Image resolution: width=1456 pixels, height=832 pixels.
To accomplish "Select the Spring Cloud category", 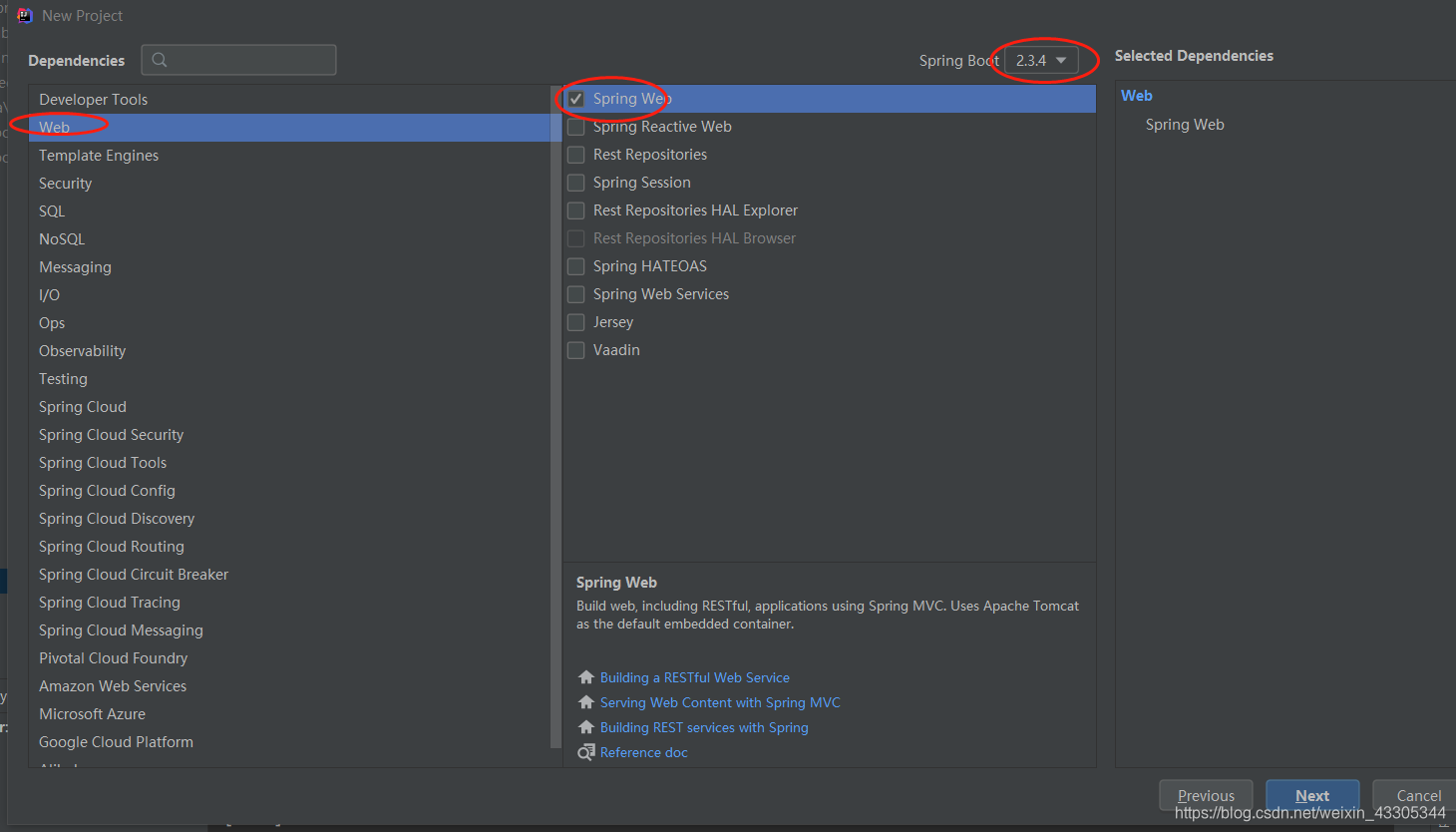I will [x=289, y=407].
